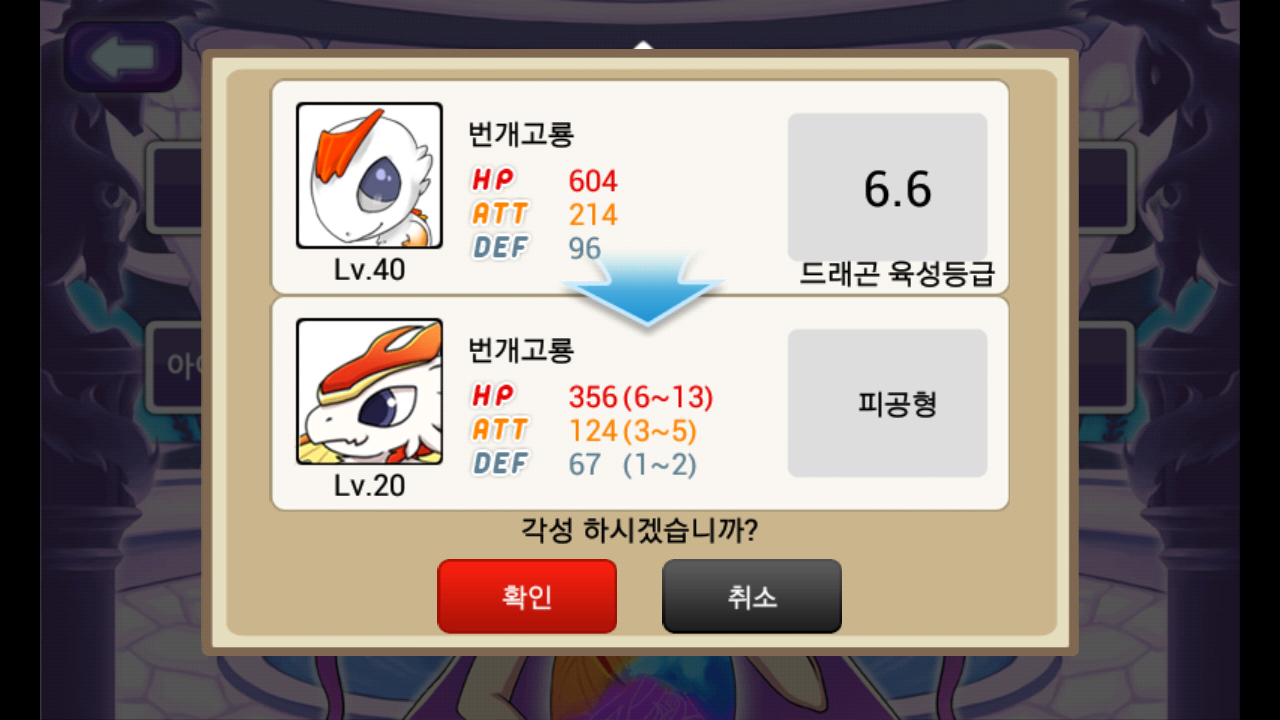The image size is (1280, 720).
Task: Tap the 6.6 dragon growth grade box
Action: pos(888,187)
